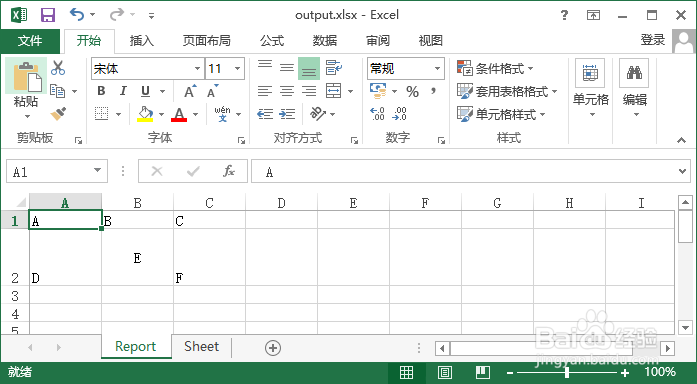Add a new sheet with plus icon
The height and width of the screenshot is (384, 697).
pos(272,348)
